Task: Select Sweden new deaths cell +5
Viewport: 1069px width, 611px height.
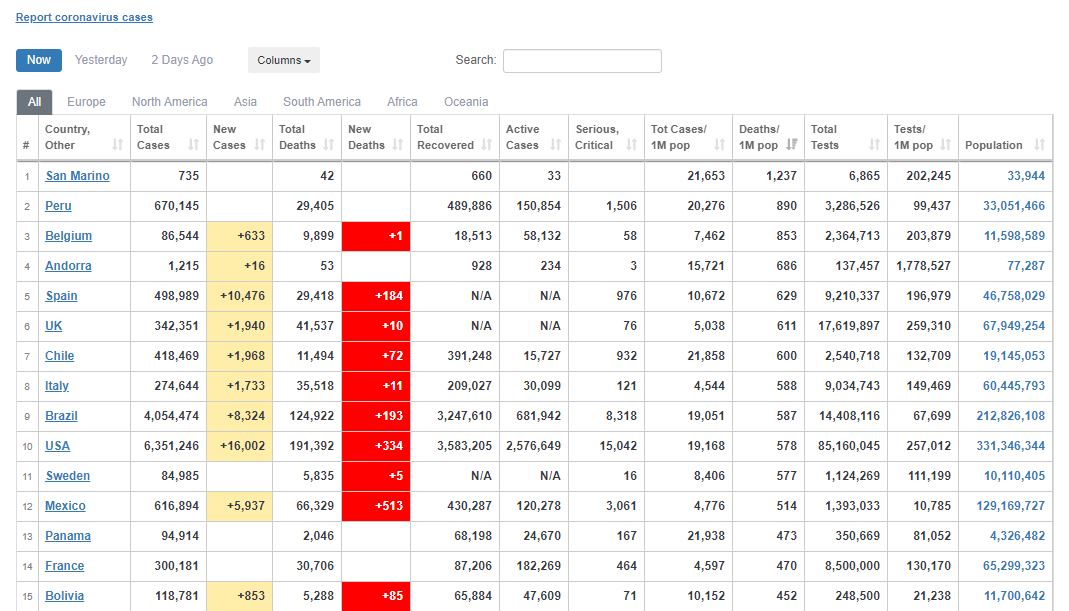Action: click(376, 475)
